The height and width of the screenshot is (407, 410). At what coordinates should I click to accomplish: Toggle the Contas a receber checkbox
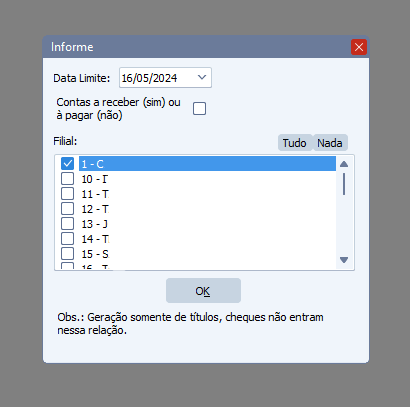[x=199, y=109]
